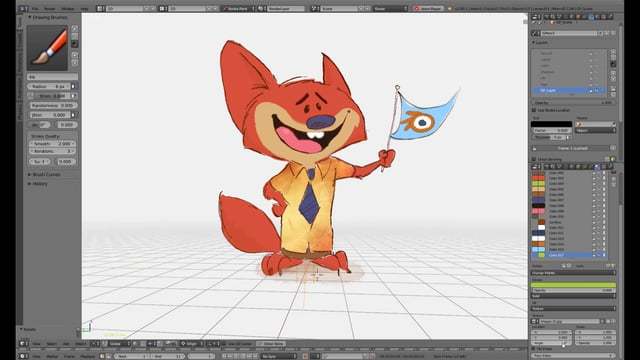
Task: Click the layer Parent object field
Action: (x=596, y=124)
